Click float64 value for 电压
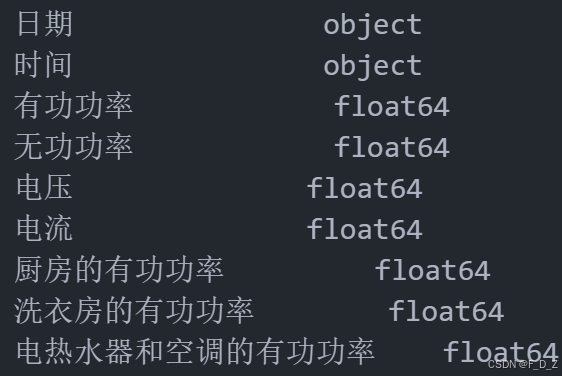 point(365,188)
